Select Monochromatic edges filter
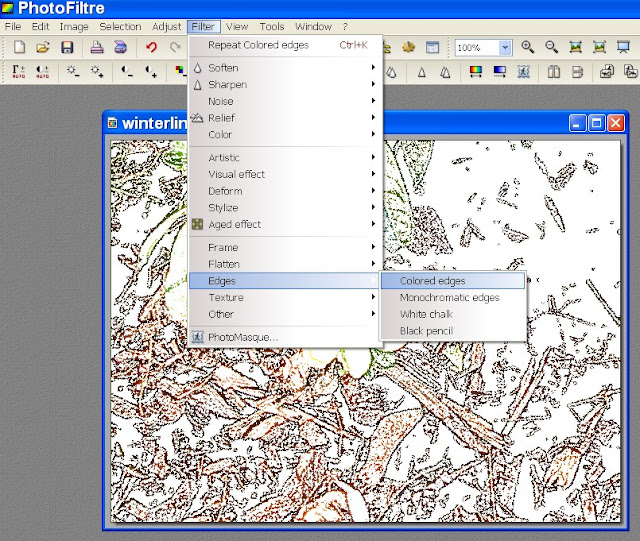Viewport: 640px width, 541px height. point(453,298)
